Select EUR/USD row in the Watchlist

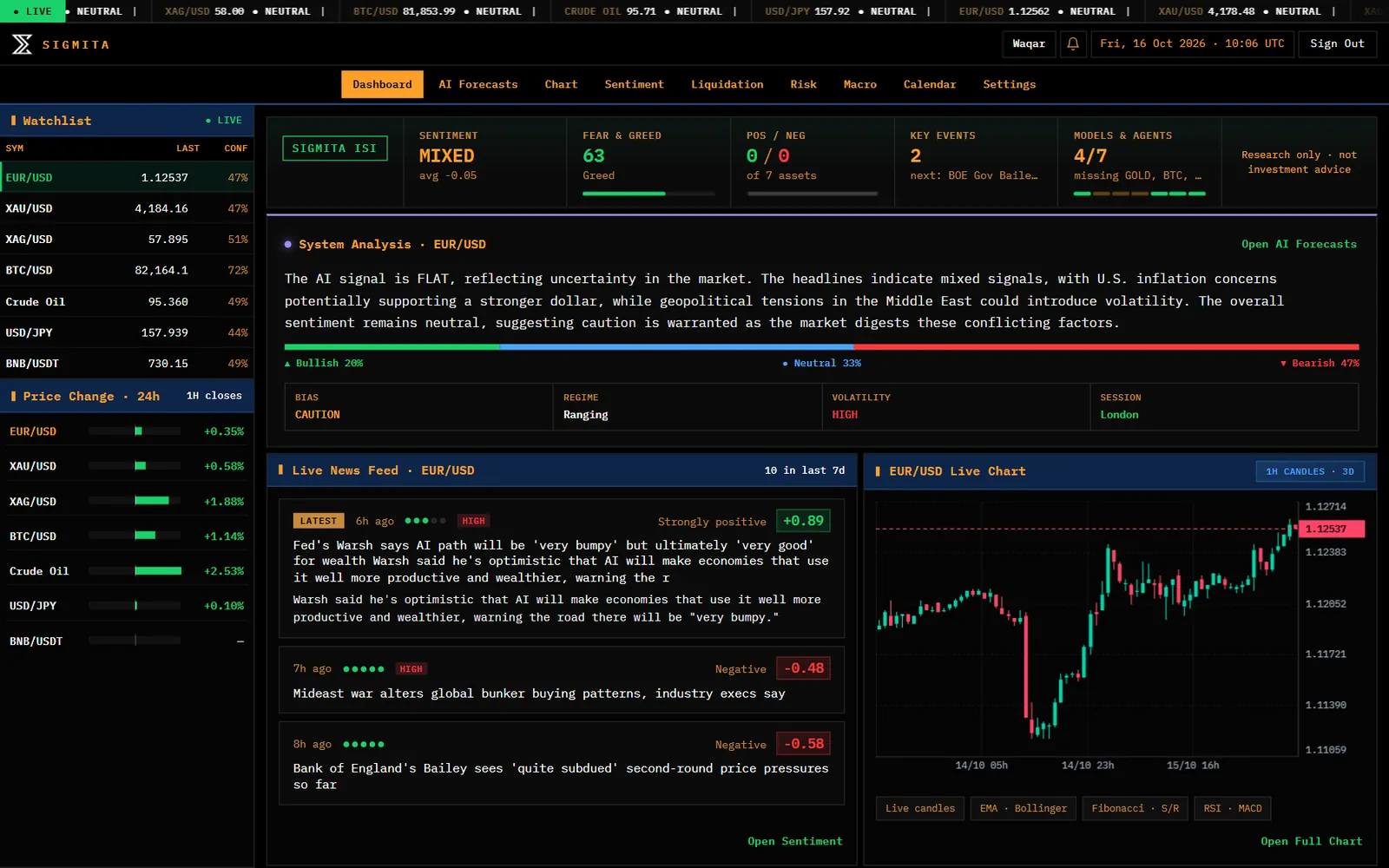[x=127, y=177]
